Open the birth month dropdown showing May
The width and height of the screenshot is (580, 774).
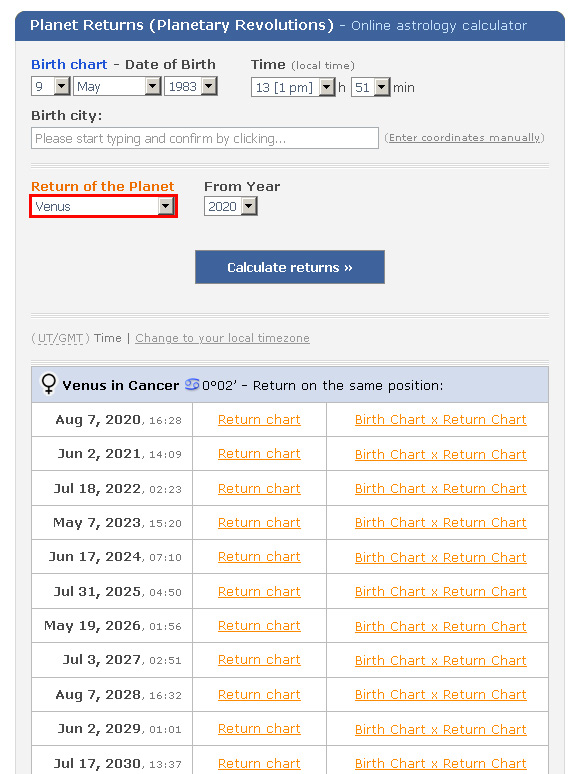pyautogui.click(x=117, y=86)
